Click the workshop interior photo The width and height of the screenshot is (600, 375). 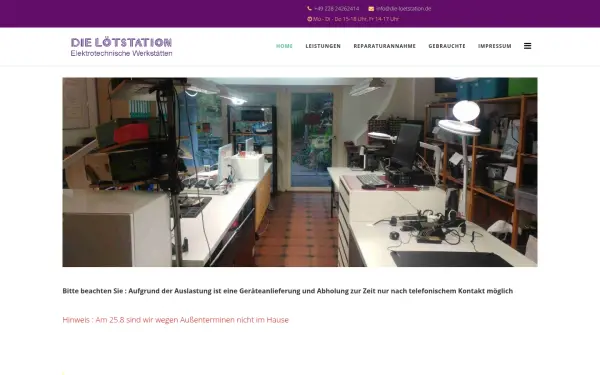(x=300, y=172)
